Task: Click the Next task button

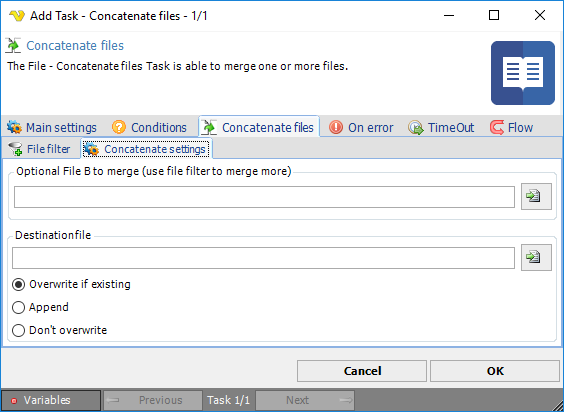Action: pos(305,400)
